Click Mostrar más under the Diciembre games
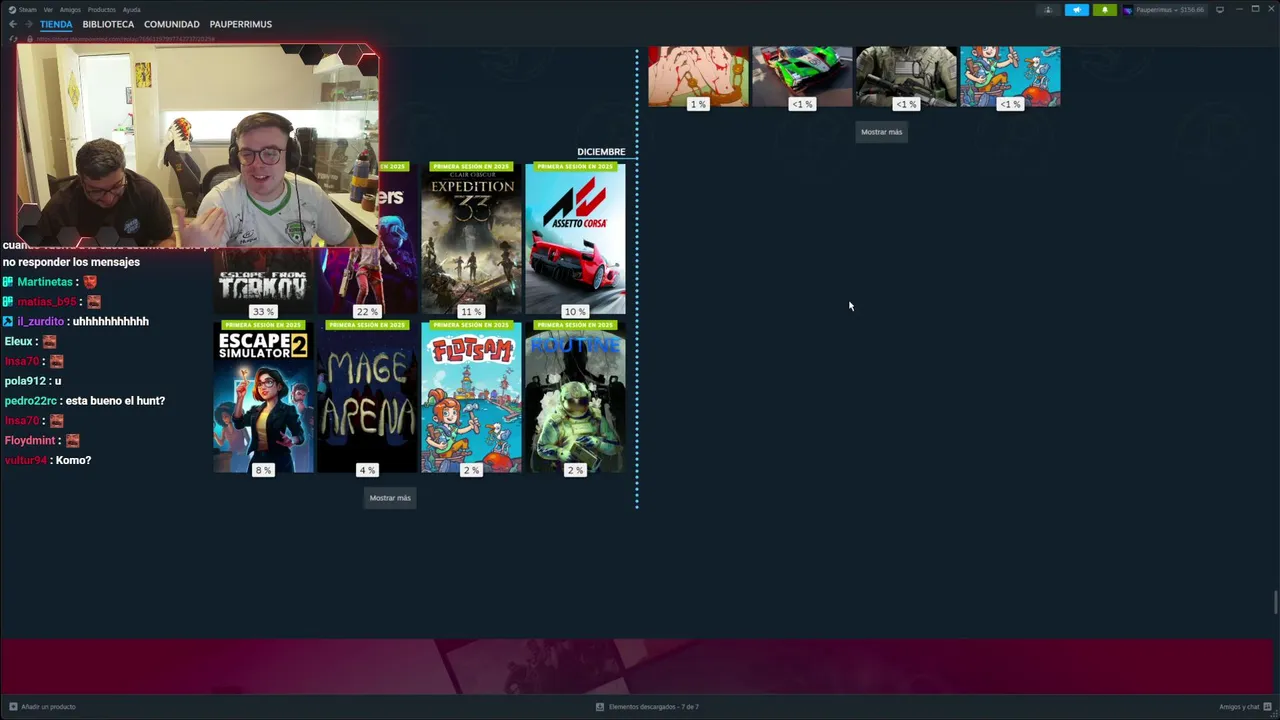This screenshot has width=1280, height=720. point(390,498)
